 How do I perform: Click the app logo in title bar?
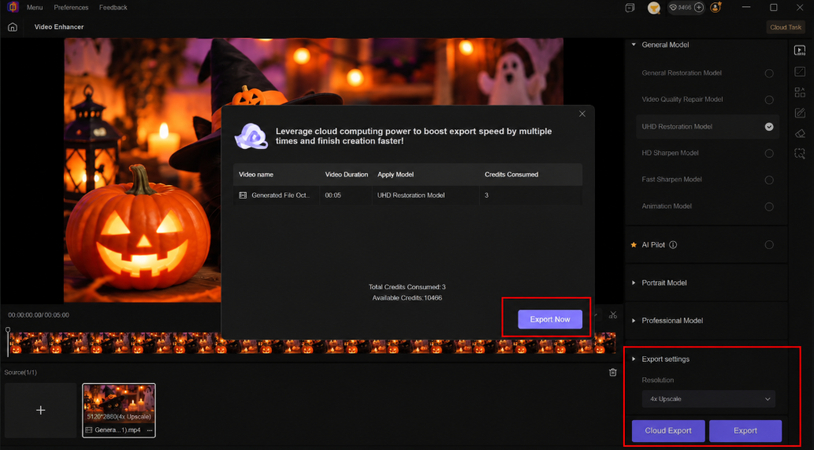(x=13, y=7)
